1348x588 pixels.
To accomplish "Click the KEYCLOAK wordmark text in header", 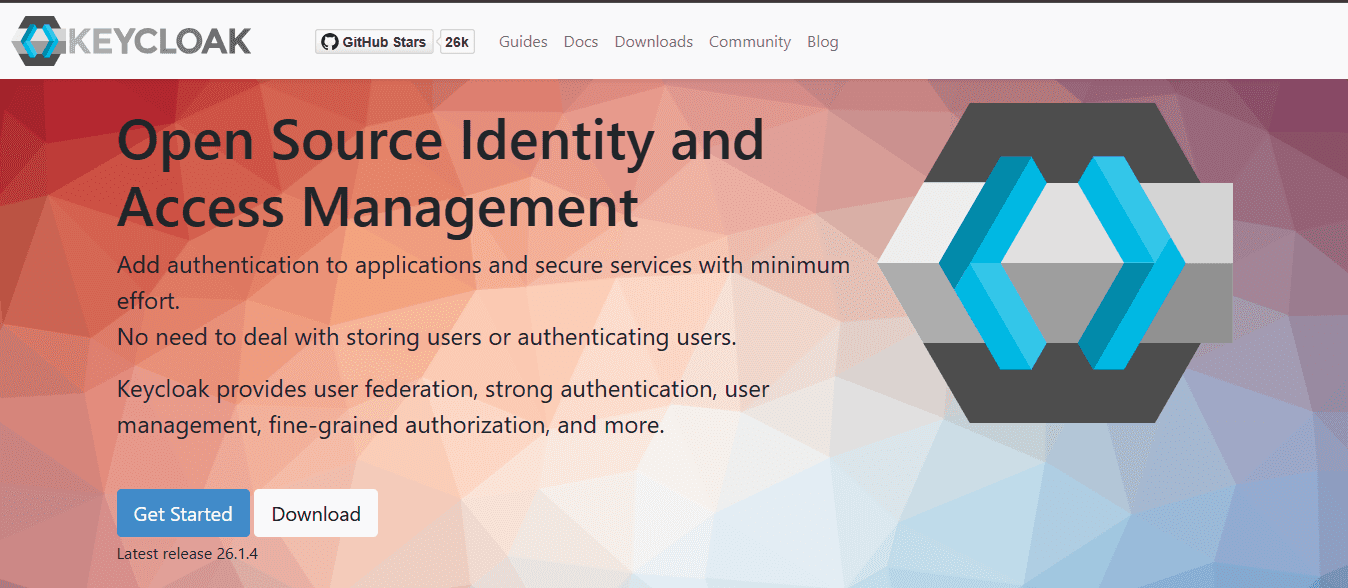I will coord(160,41).
